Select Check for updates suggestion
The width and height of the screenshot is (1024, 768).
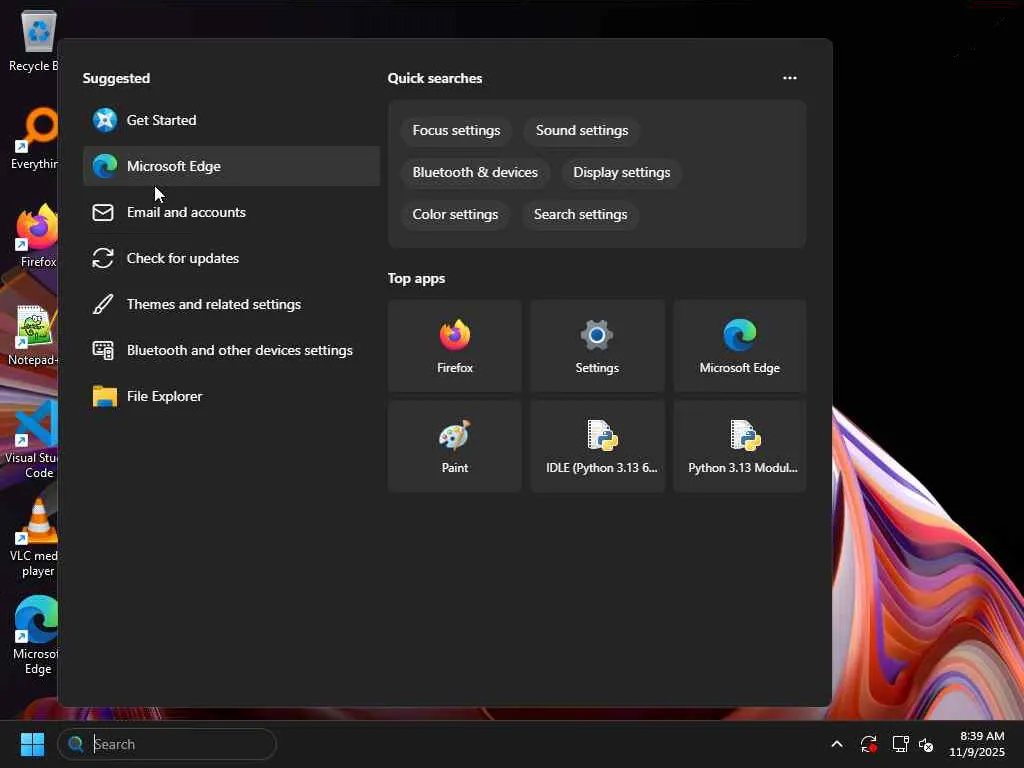[231, 258]
